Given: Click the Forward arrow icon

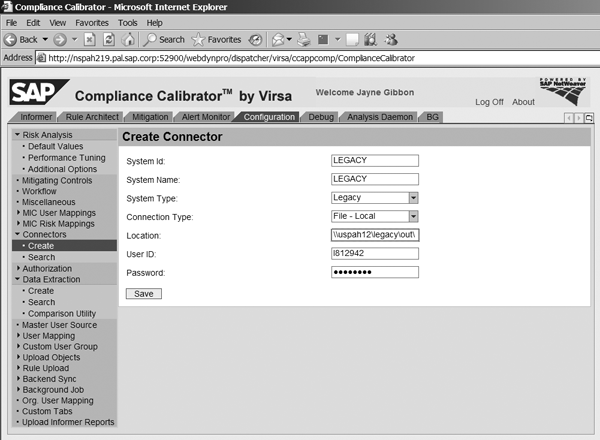Looking at the screenshot, I should (60, 39).
